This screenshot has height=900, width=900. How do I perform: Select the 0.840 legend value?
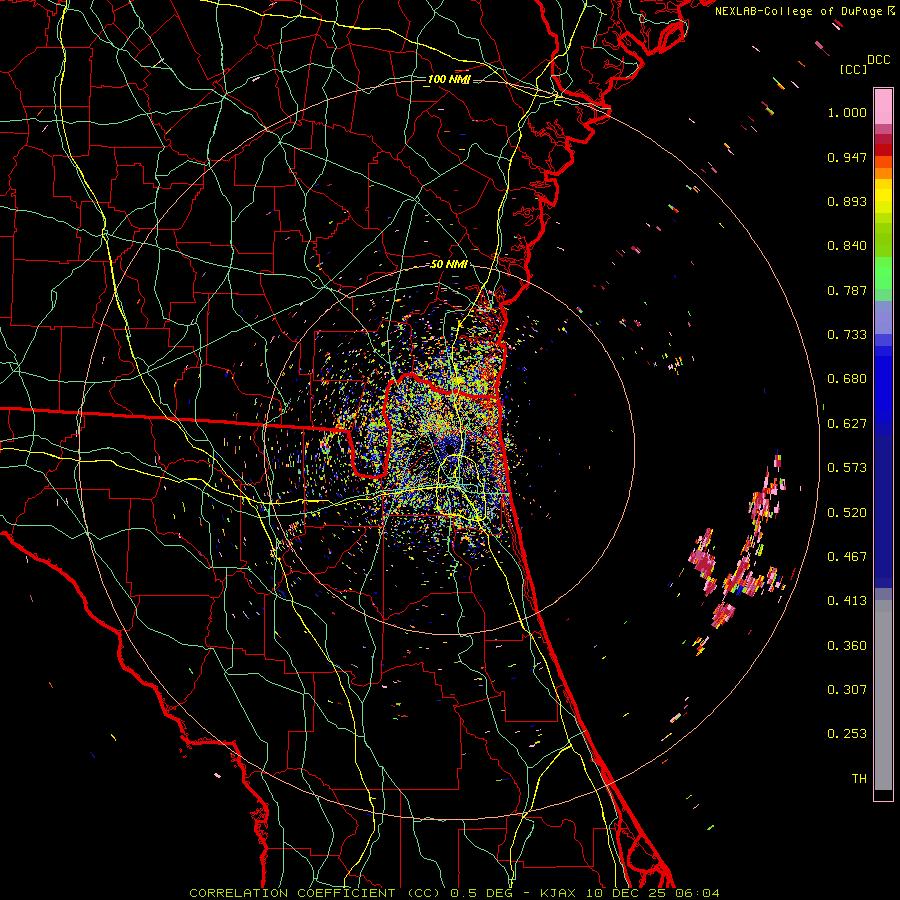(847, 246)
